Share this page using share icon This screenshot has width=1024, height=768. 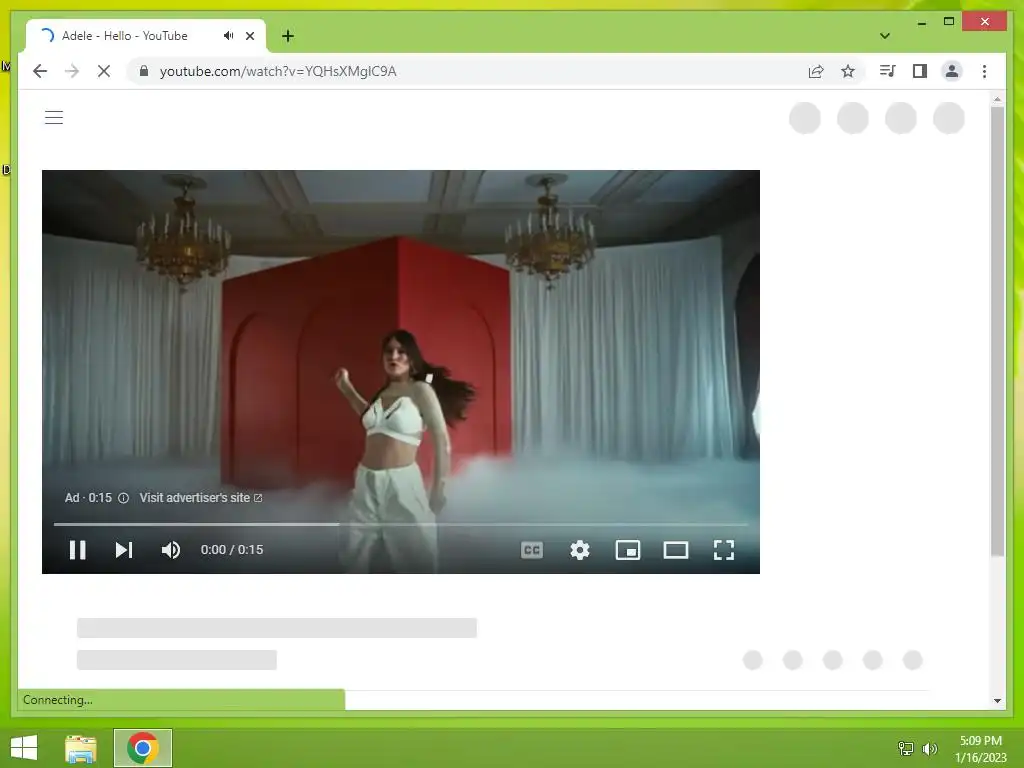click(816, 71)
